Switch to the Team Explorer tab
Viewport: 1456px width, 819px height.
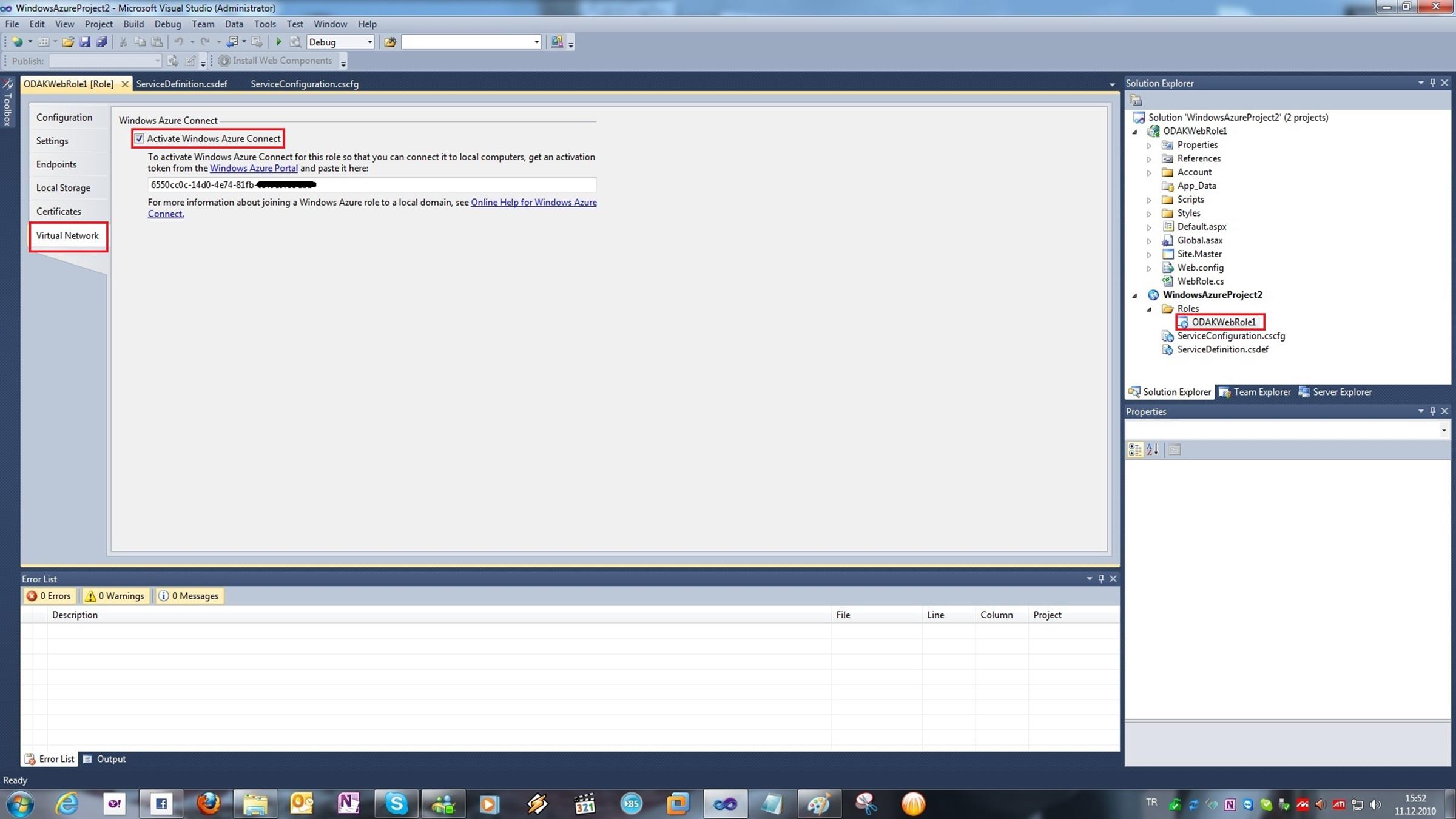pos(1255,392)
